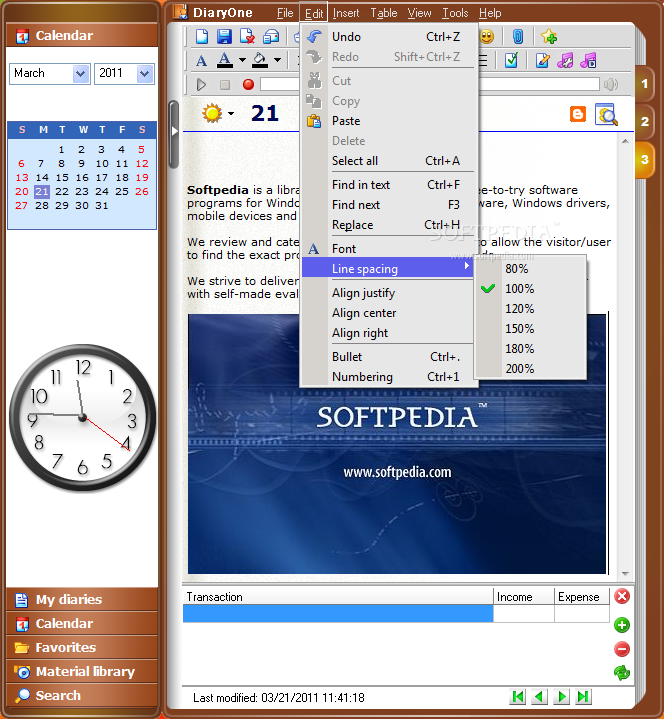Open the Tools menu

pos(455,13)
